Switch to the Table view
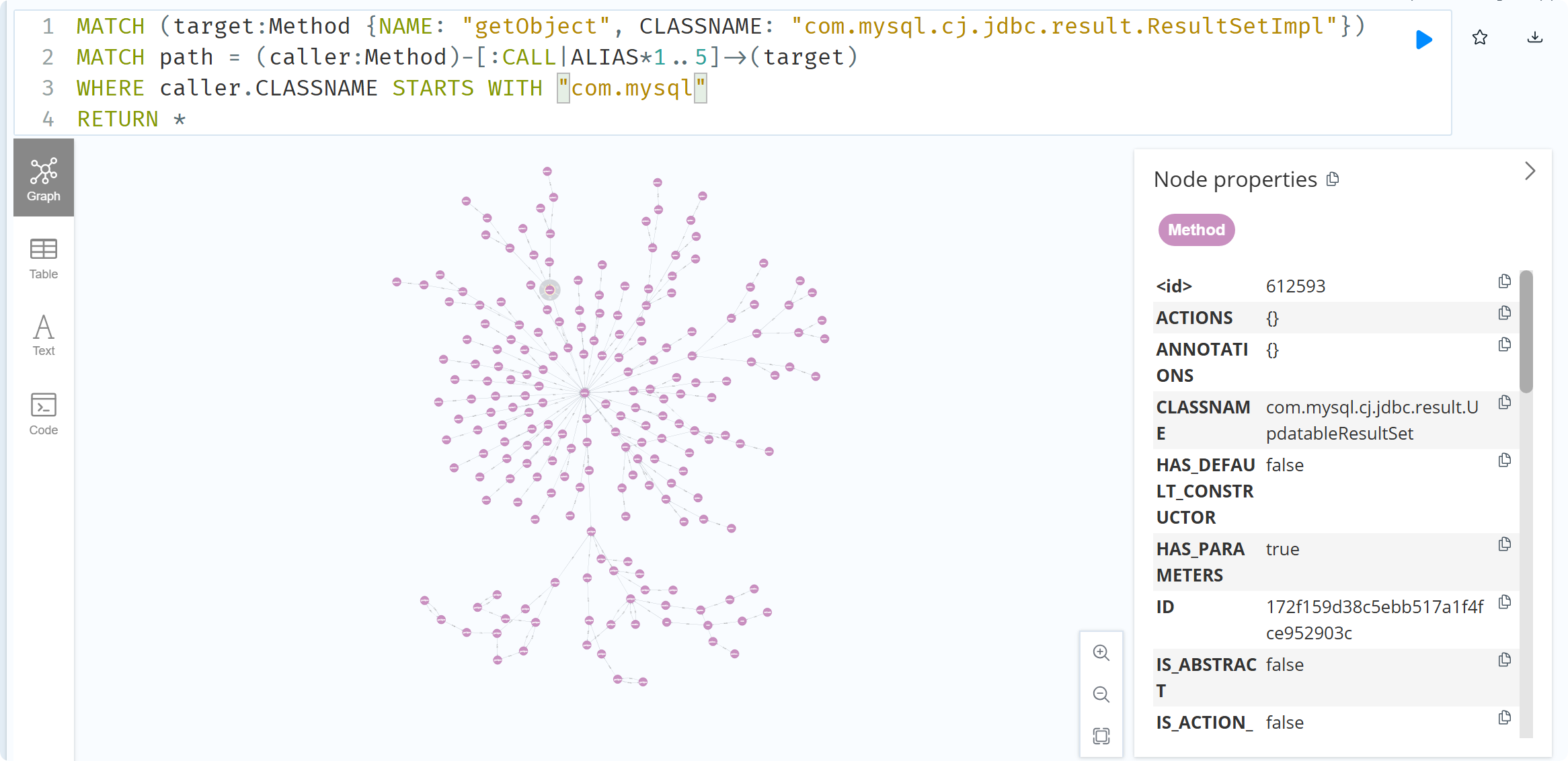 click(44, 258)
